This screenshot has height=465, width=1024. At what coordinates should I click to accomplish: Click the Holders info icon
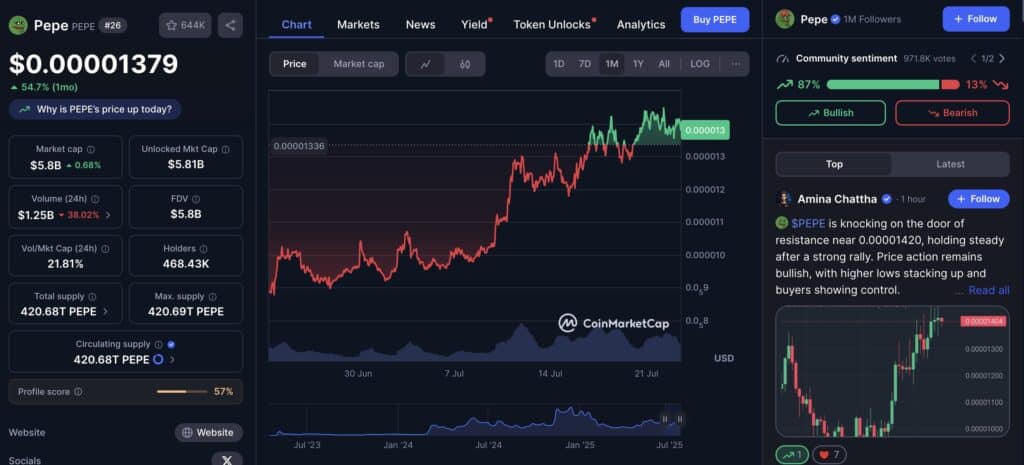204,249
